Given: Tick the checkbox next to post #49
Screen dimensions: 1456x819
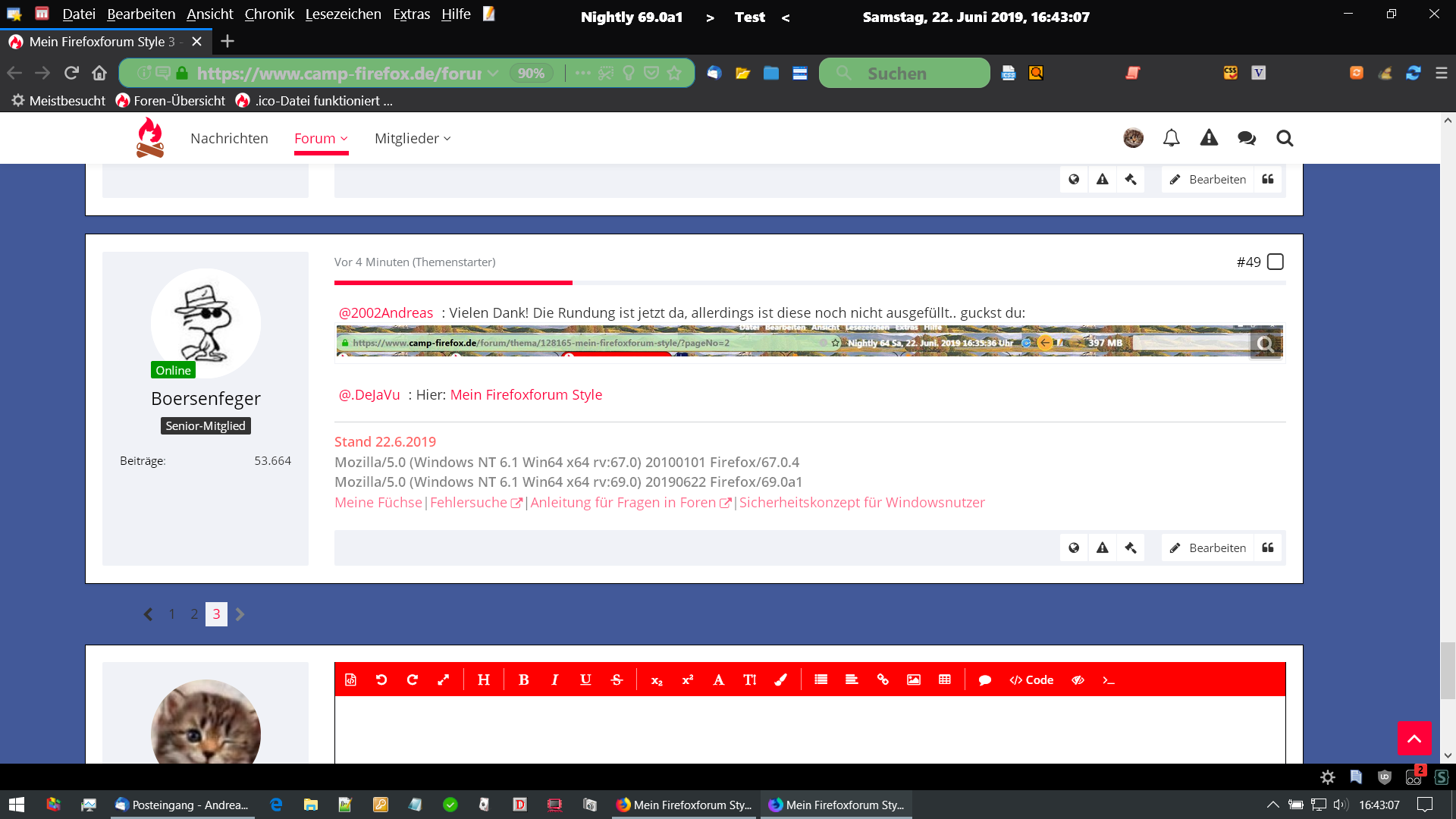Looking at the screenshot, I should 1276,262.
